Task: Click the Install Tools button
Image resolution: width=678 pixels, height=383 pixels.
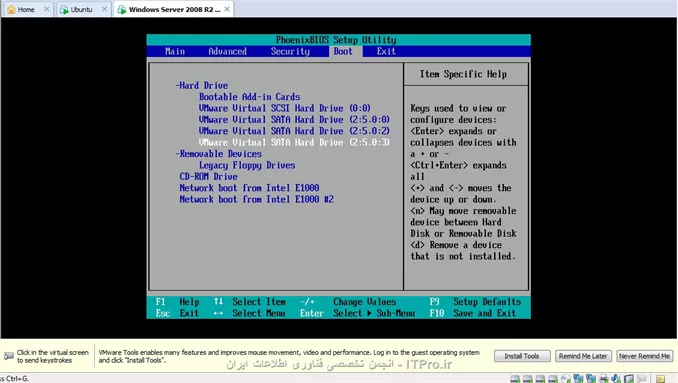Action: tap(522, 356)
